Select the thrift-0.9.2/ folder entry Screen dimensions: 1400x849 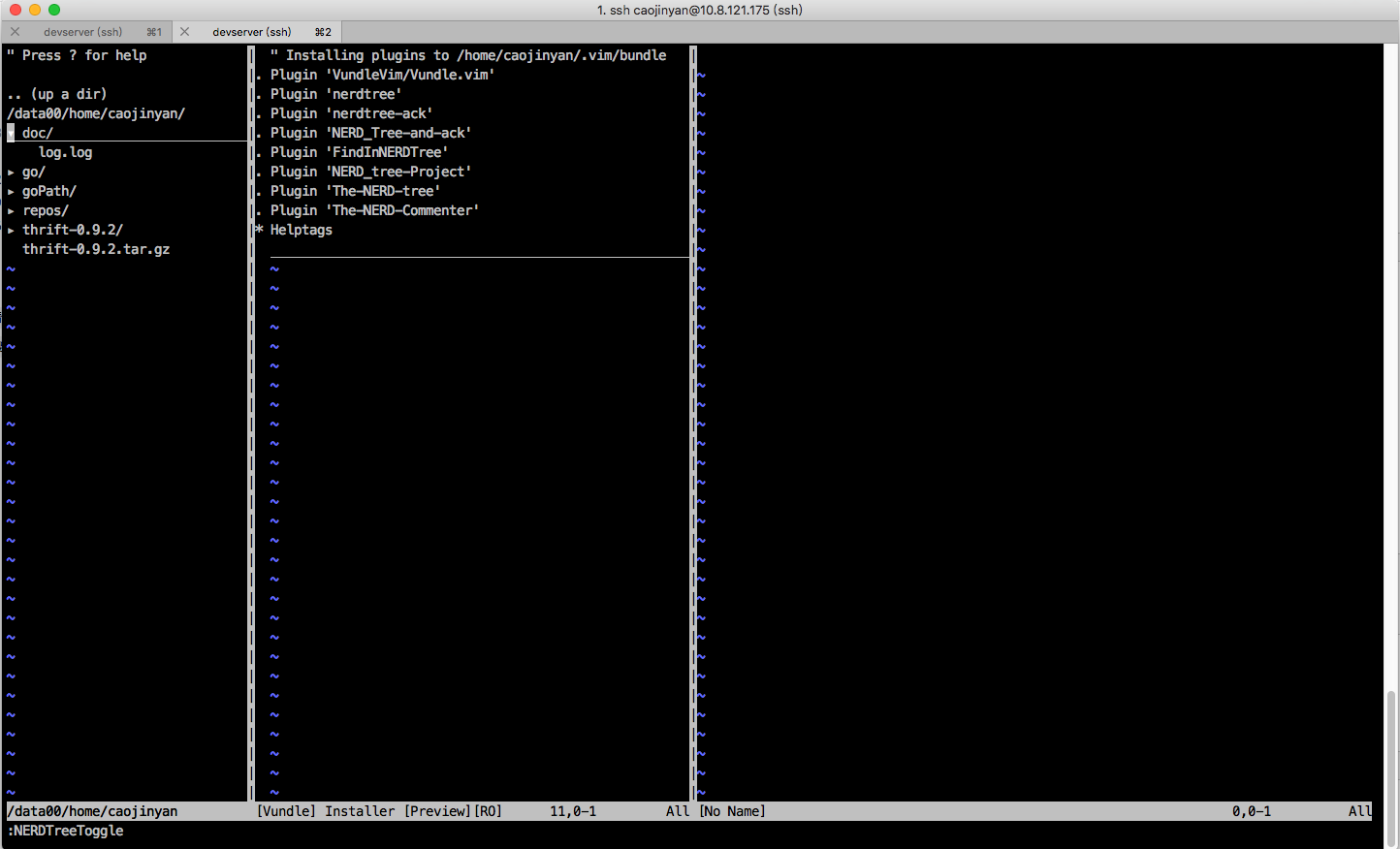[73, 230]
